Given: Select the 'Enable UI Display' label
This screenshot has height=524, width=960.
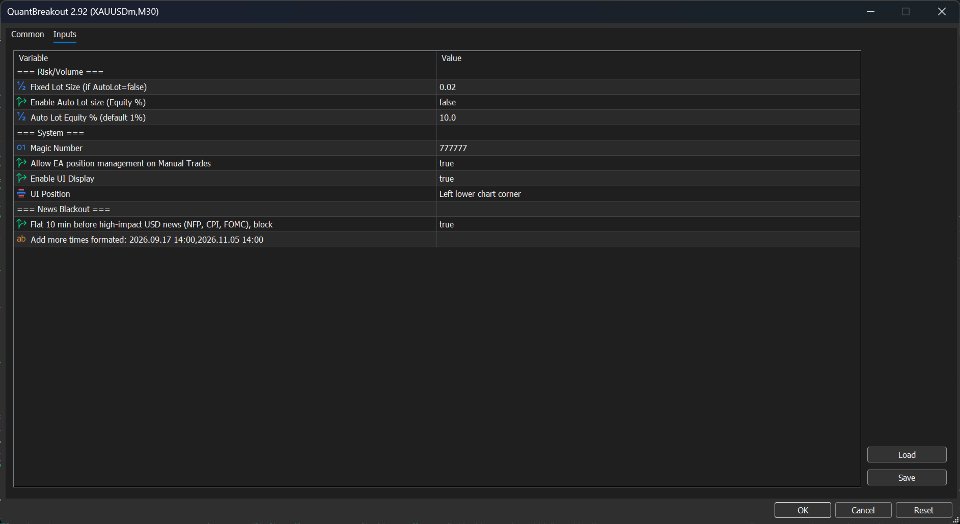Looking at the screenshot, I should pos(62,179).
